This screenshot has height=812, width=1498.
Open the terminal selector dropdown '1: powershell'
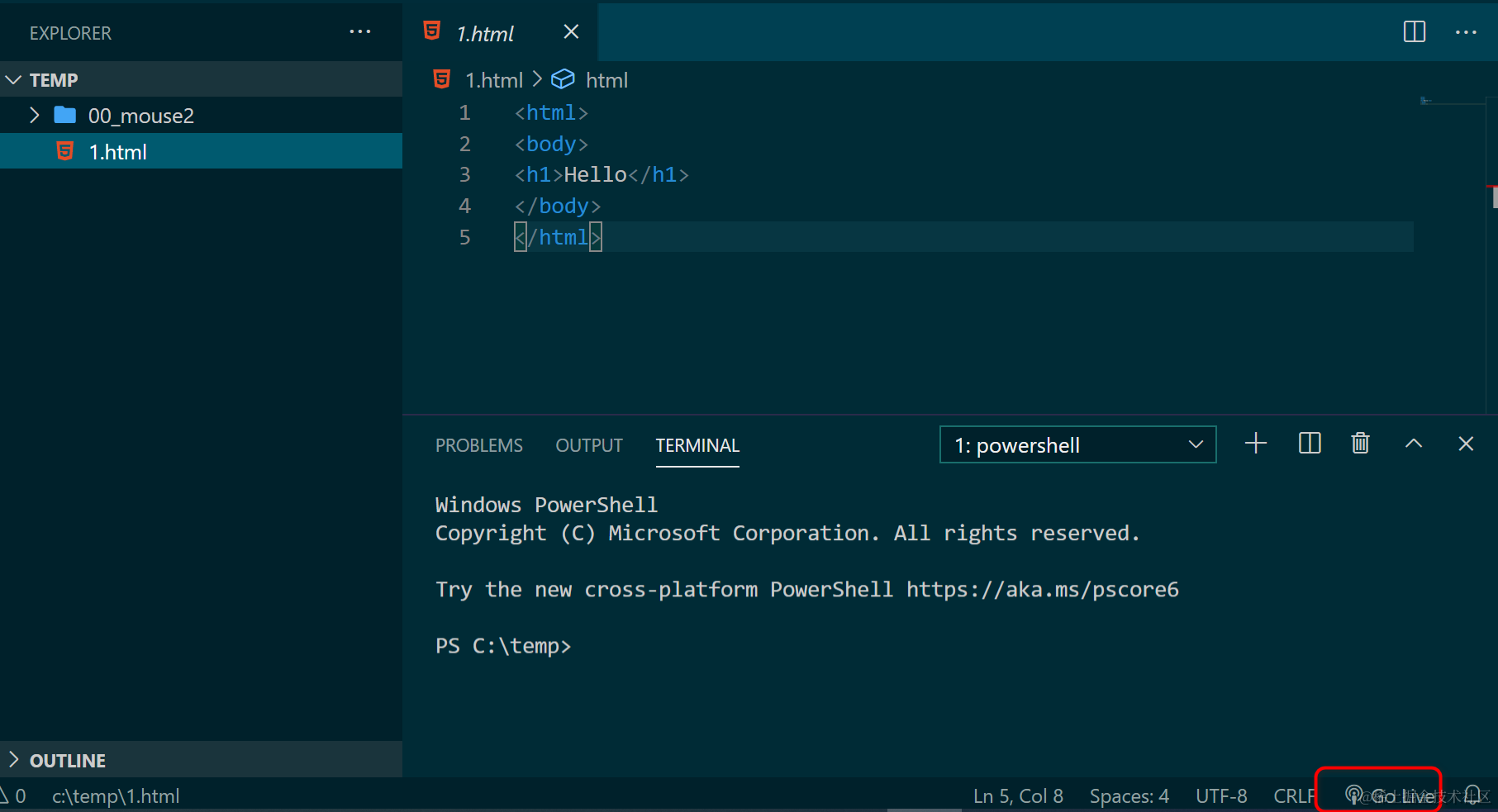click(1077, 444)
